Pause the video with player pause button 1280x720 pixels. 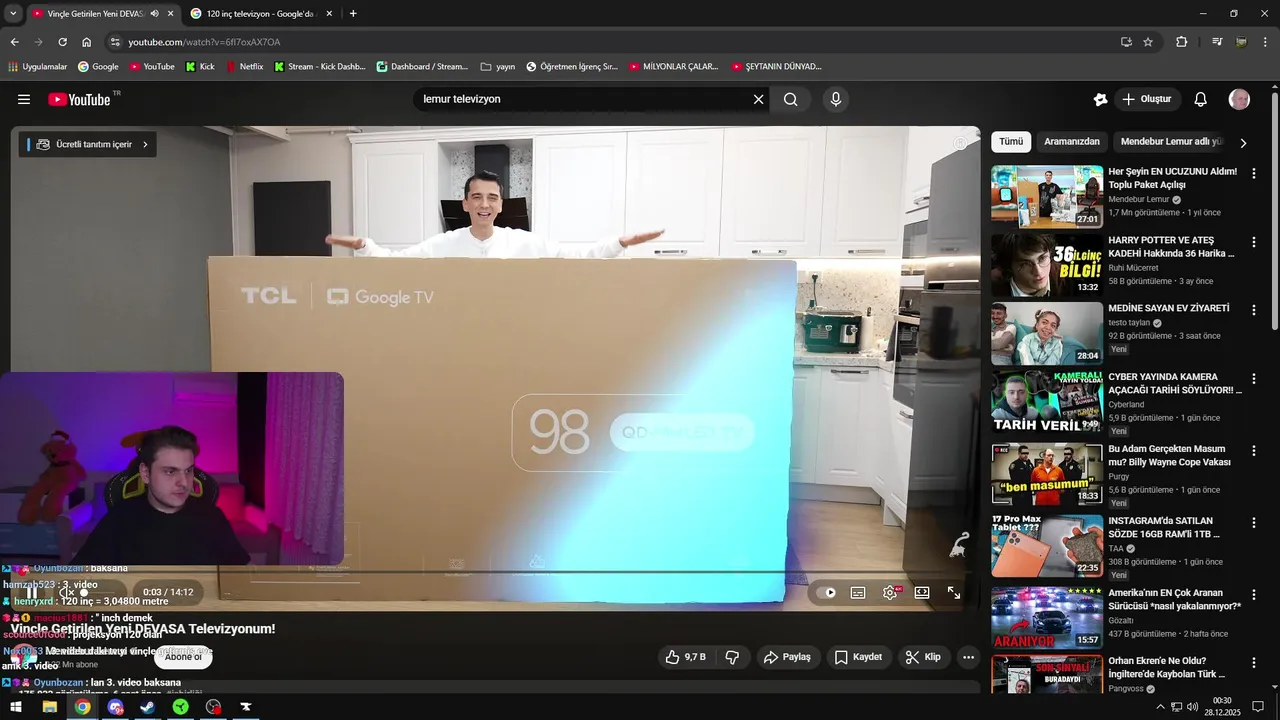point(32,592)
